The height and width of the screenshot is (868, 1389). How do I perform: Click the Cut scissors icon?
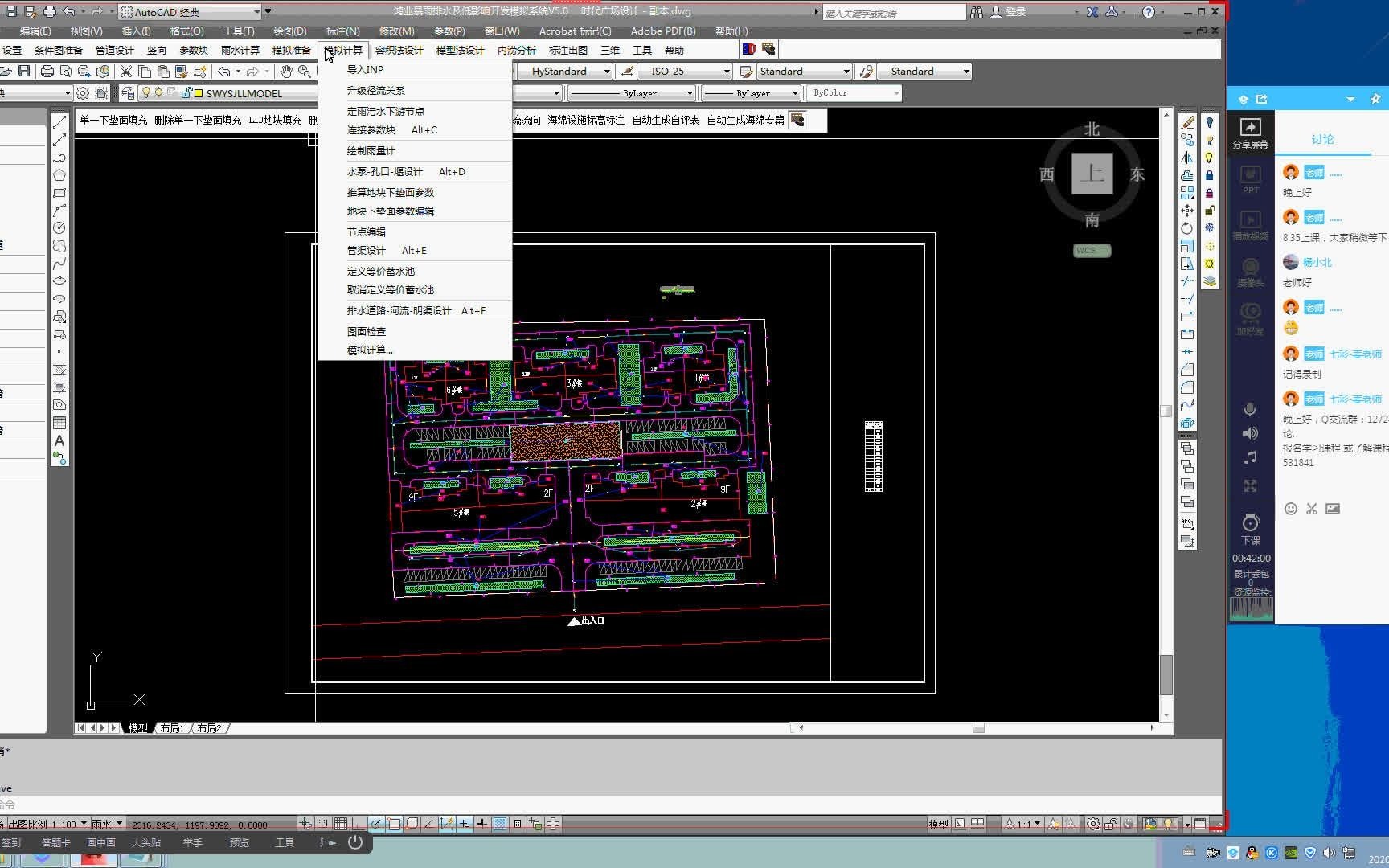(126, 72)
